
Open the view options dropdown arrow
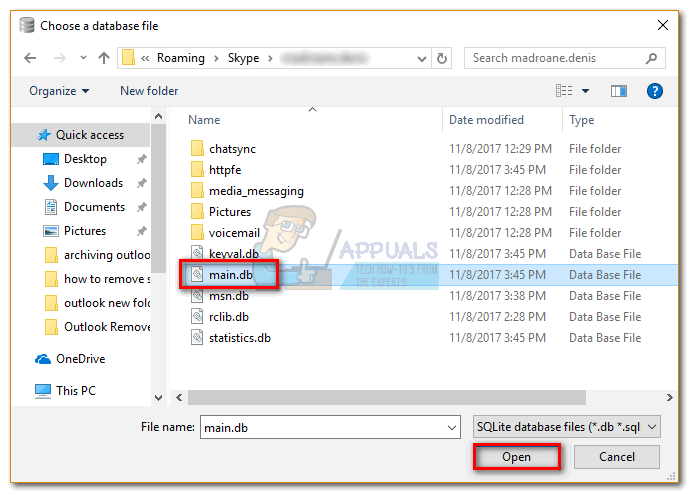coord(585,91)
